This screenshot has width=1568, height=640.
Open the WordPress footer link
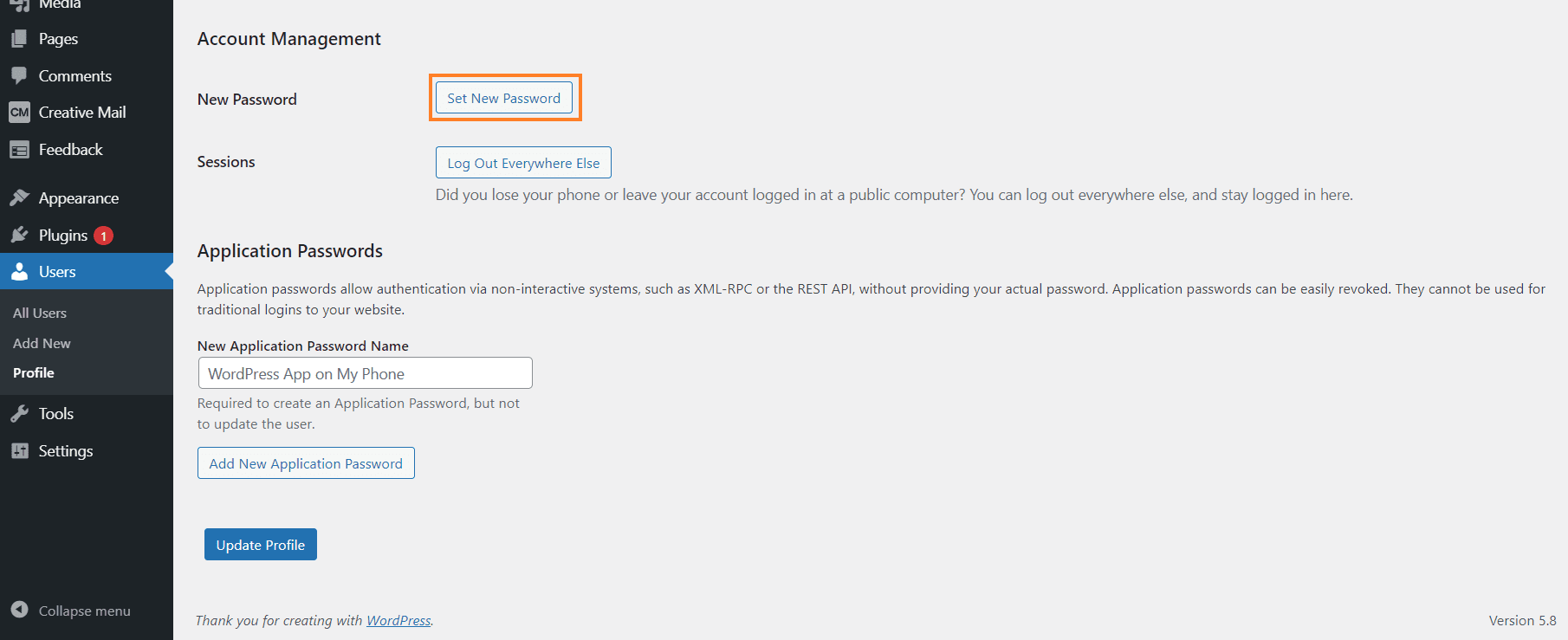[398, 621]
